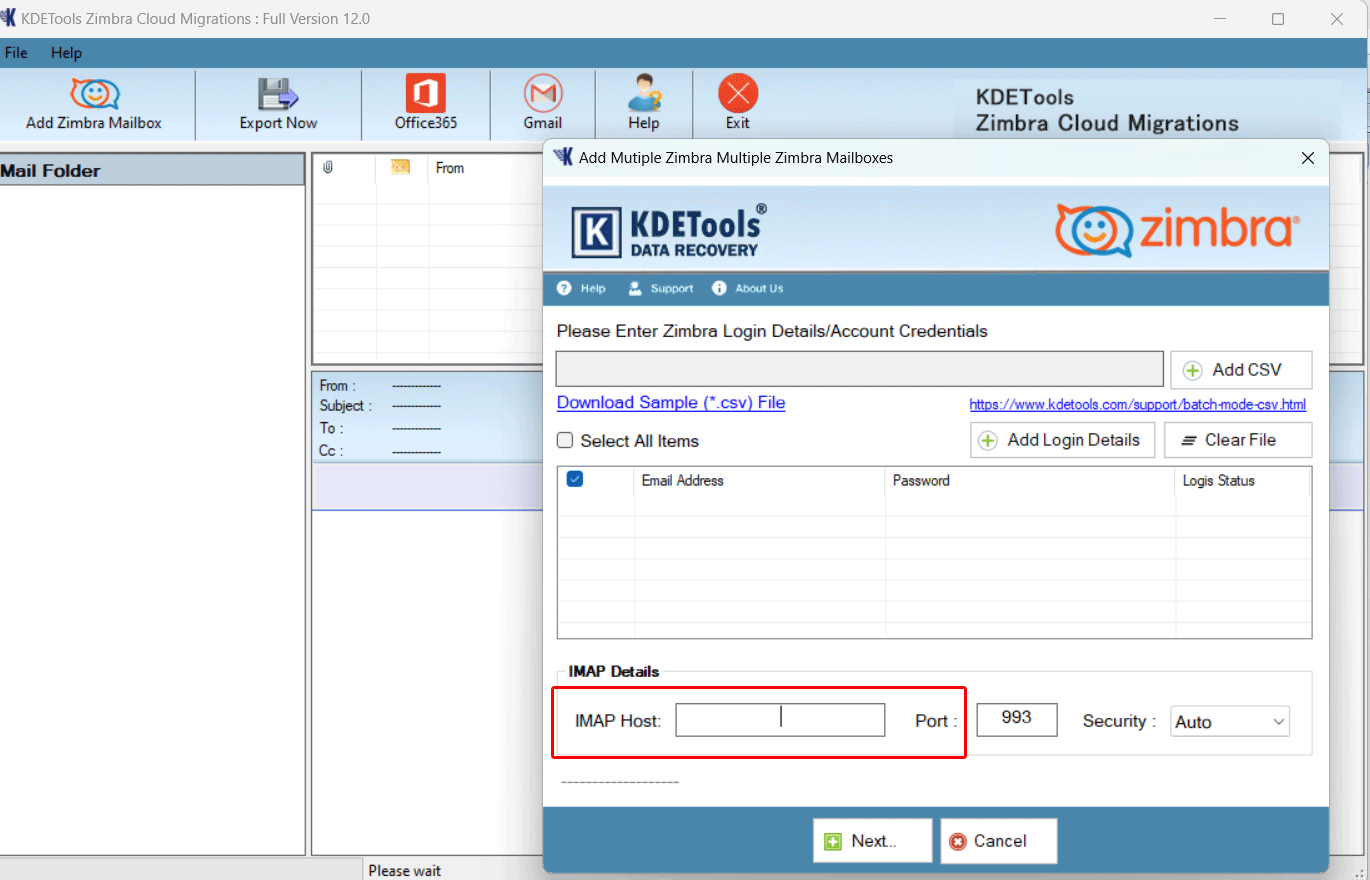Viewport: 1370px width, 880px height.
Task: Click the Please wait status bar text
Action: tap(404, 871)
